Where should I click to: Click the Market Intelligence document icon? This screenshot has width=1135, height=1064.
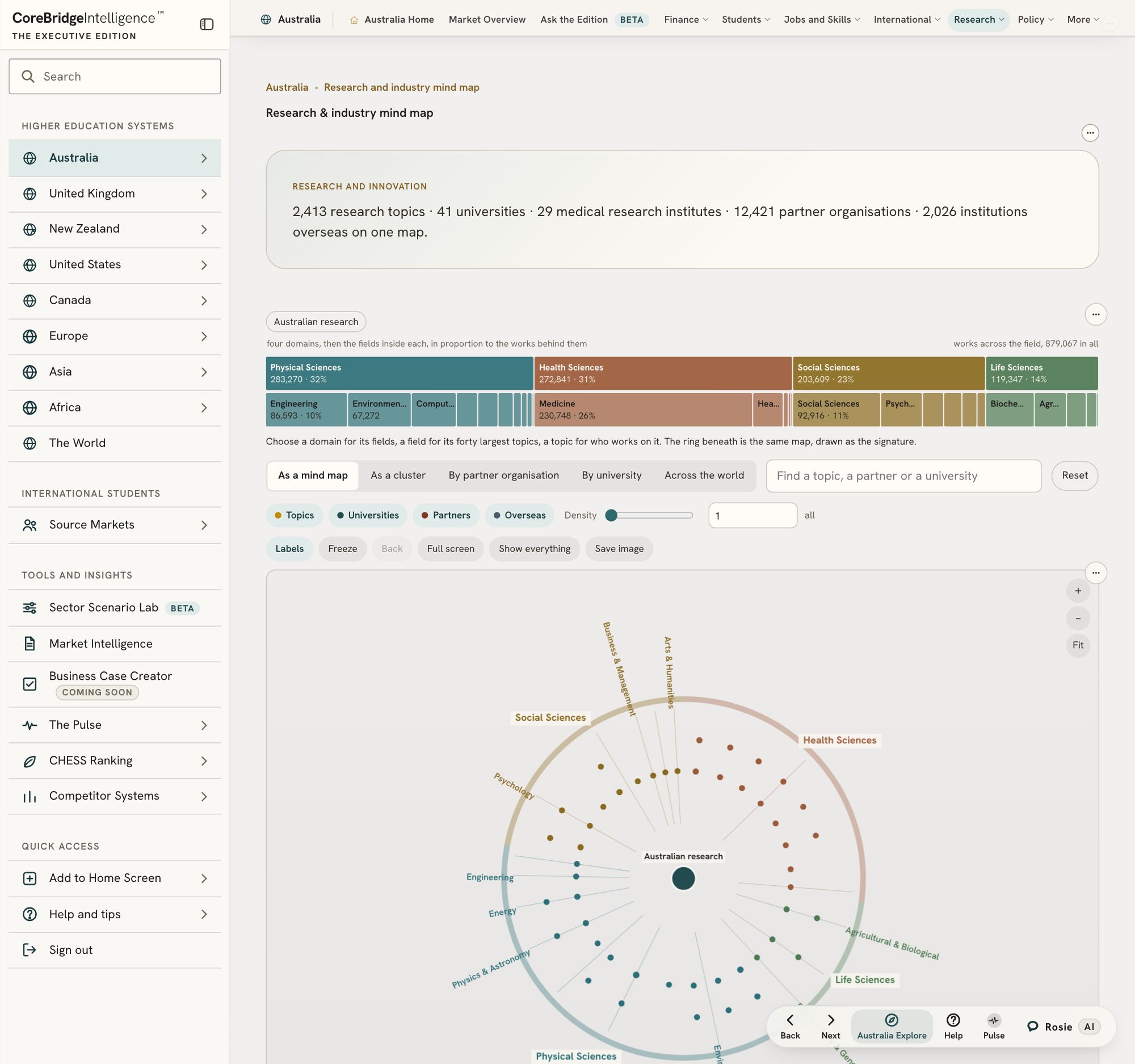click(30, 644)
